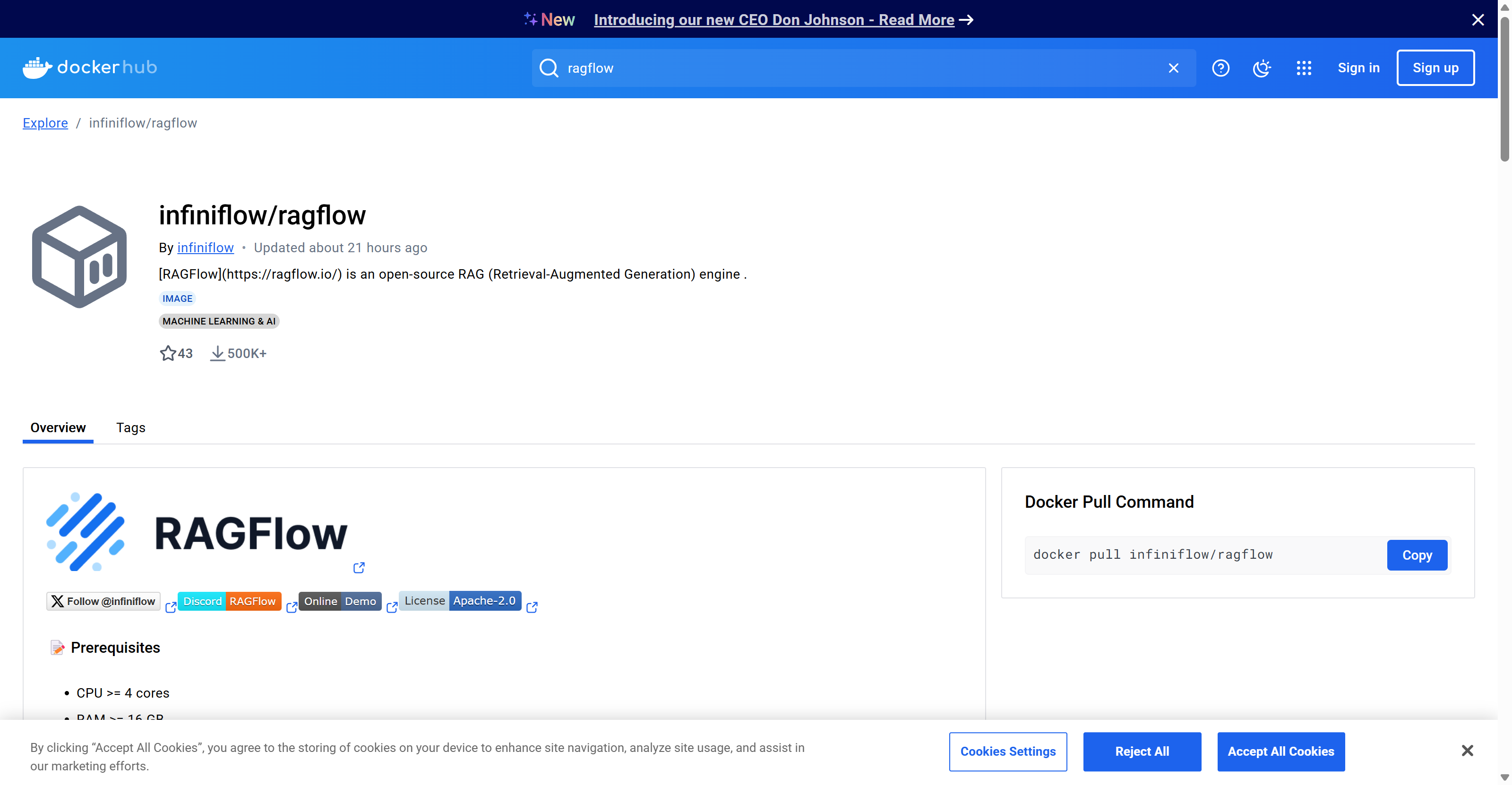Open the help question mark icon

coord(1220,68)
